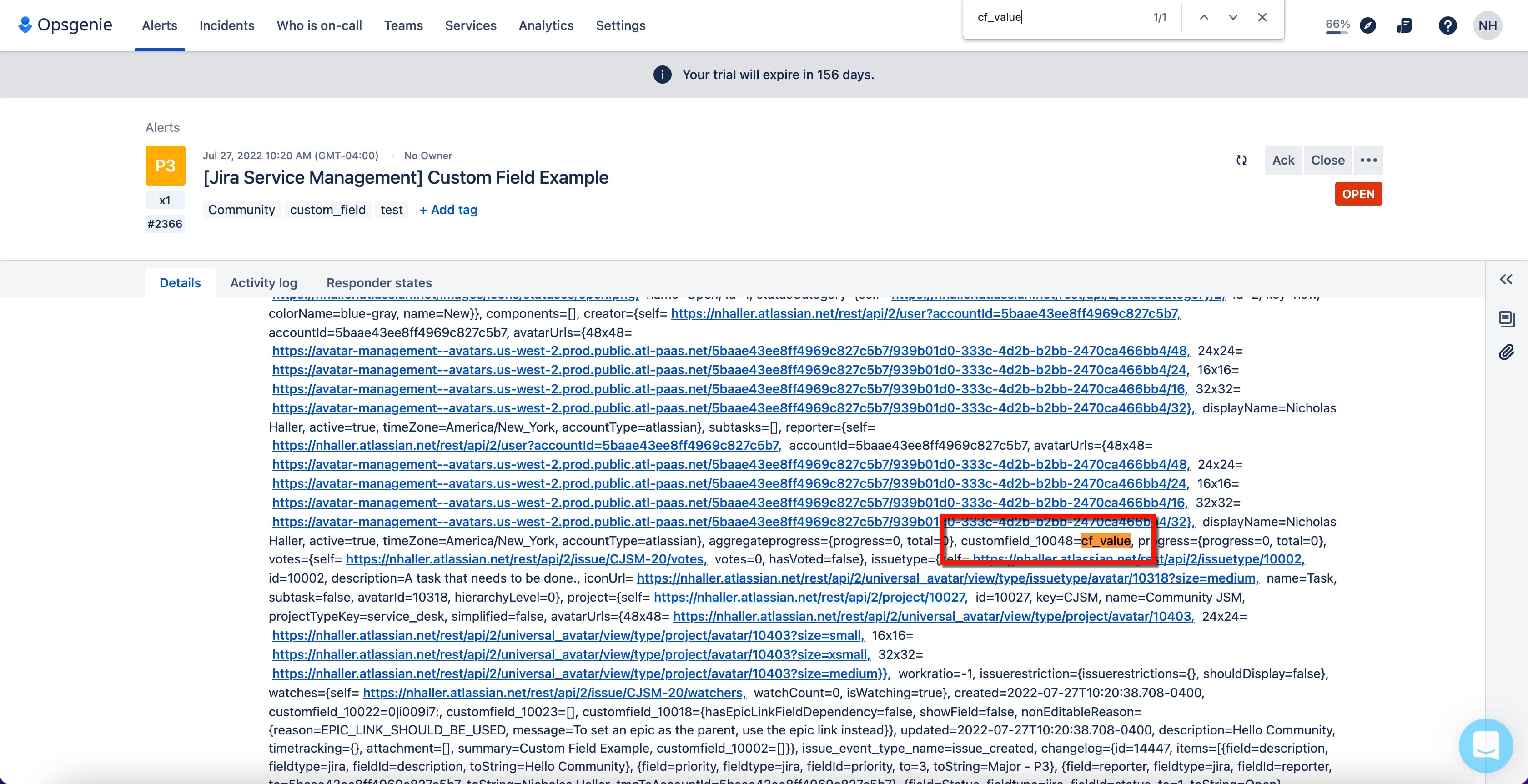Image resolution: width=1528 pixels, height=784 pixels.
Task: Open the notes panel icon in sidebar
Action: coord(1506,319)
